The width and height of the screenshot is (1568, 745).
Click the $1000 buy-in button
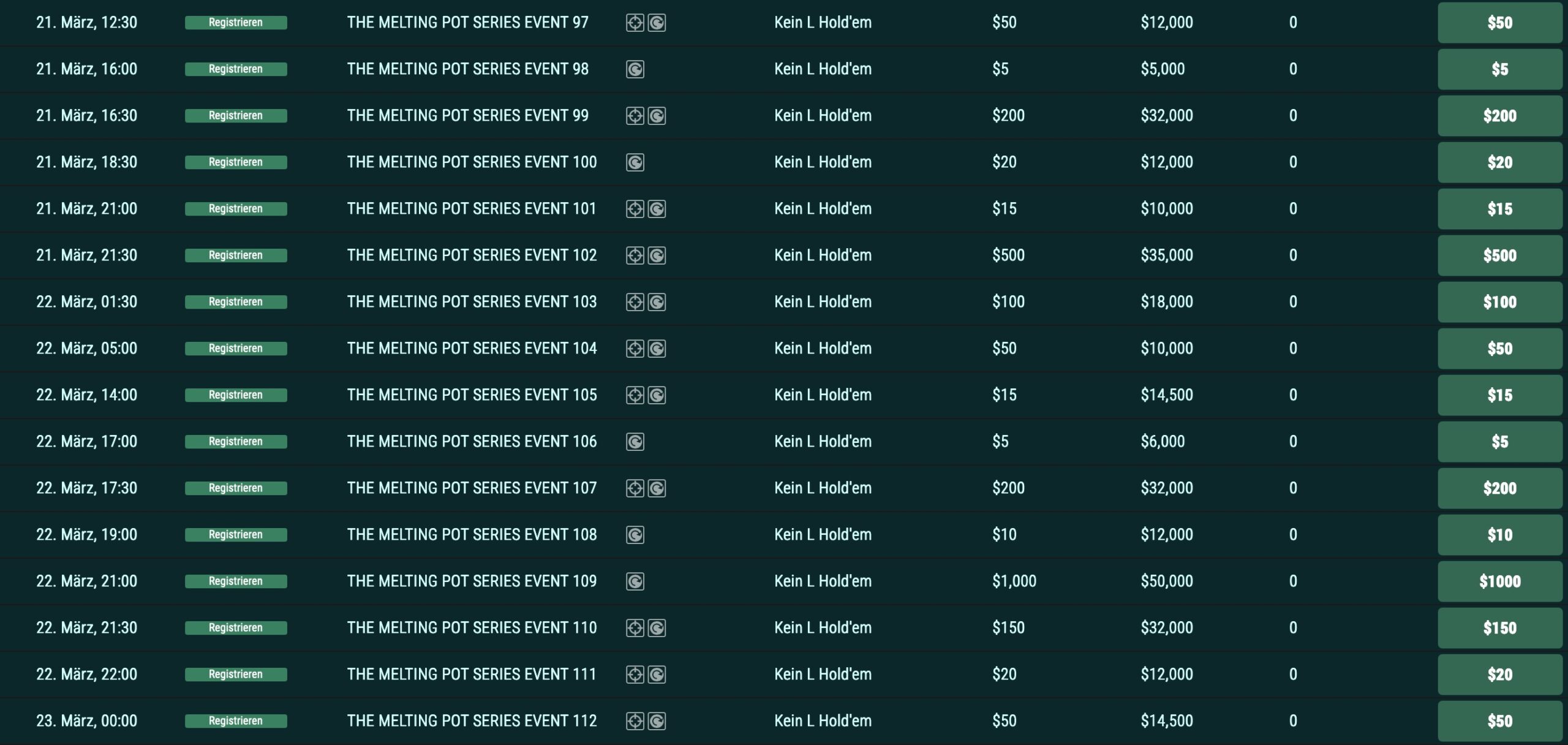[x=1499, y=581]
